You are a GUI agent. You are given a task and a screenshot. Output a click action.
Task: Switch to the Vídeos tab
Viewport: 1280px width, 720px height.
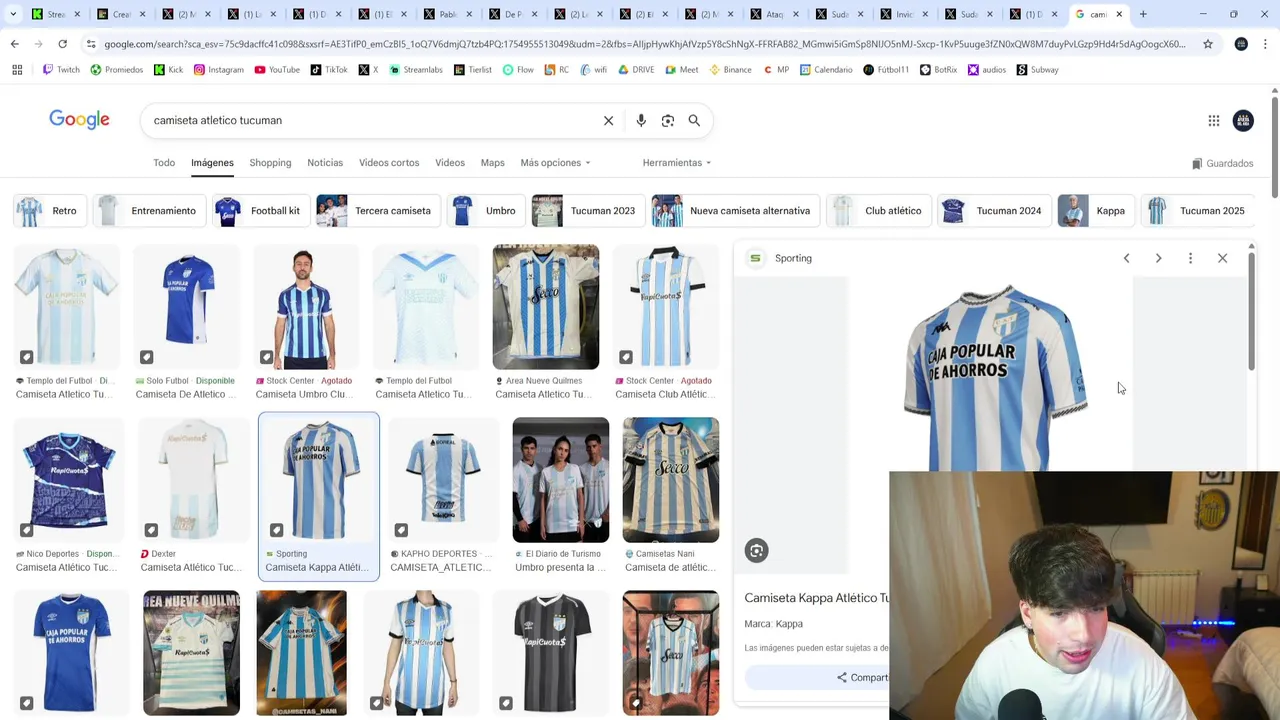pyautogui.click(x=450, y=162)
